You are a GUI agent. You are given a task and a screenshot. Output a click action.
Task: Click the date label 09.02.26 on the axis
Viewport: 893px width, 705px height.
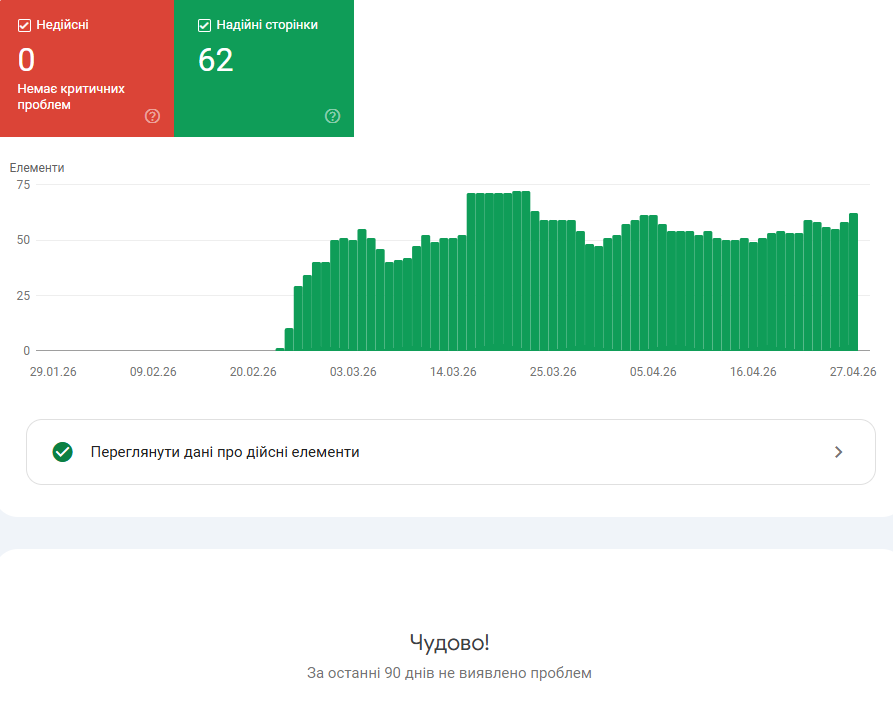point(153,372)
